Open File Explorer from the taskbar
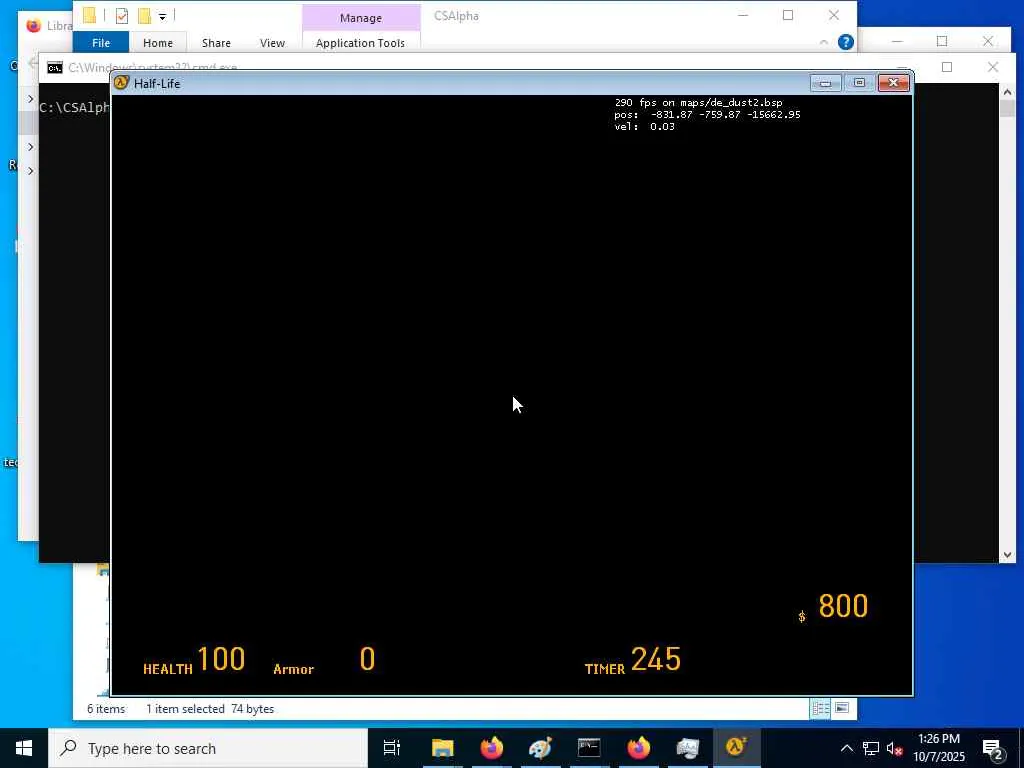 (442, 748)
